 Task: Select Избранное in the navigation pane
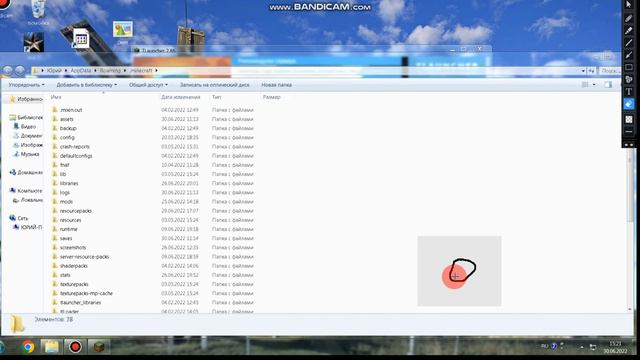[27, 99]
